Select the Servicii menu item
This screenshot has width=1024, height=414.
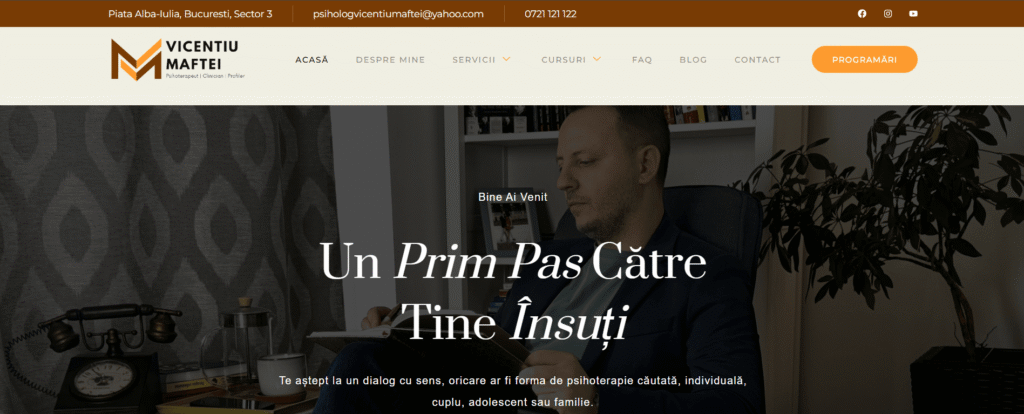(474, 60)
